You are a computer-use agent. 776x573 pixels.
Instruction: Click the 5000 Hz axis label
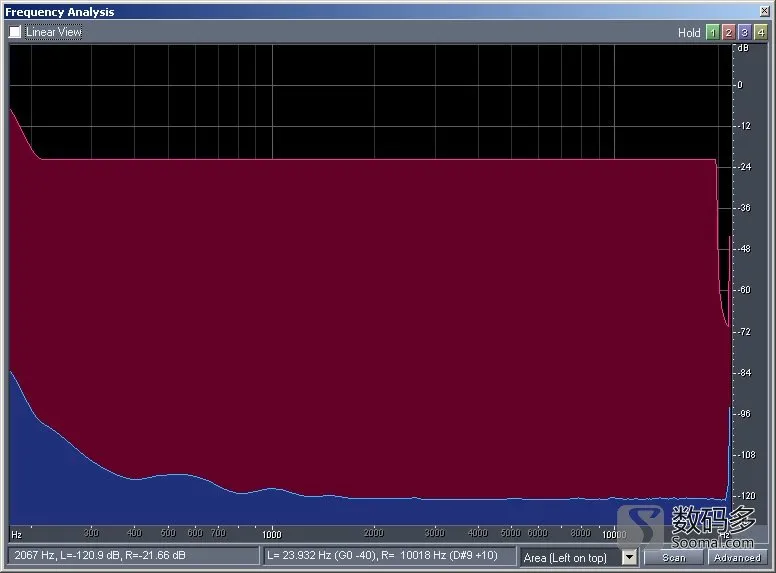(510, 533)
